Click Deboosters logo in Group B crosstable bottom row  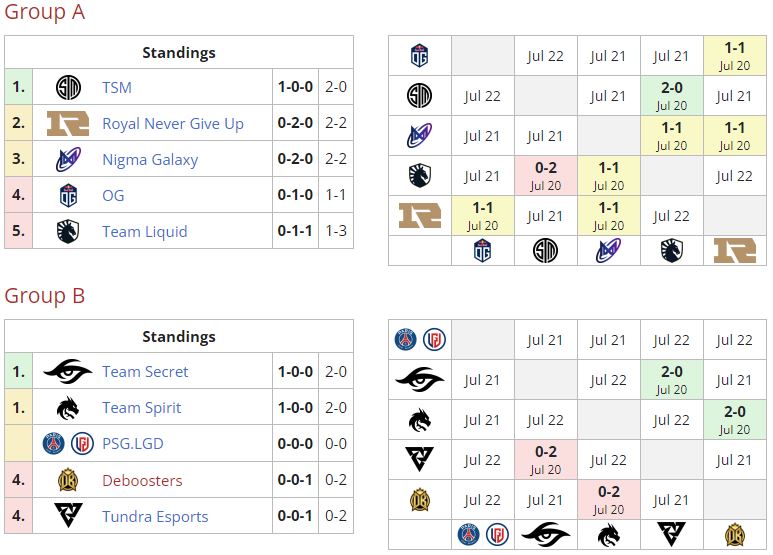pos(735,534)
